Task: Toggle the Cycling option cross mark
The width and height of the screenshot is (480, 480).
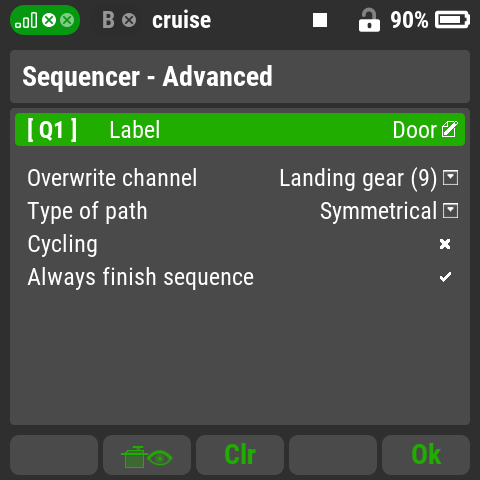Action: [x=445, y=244]
